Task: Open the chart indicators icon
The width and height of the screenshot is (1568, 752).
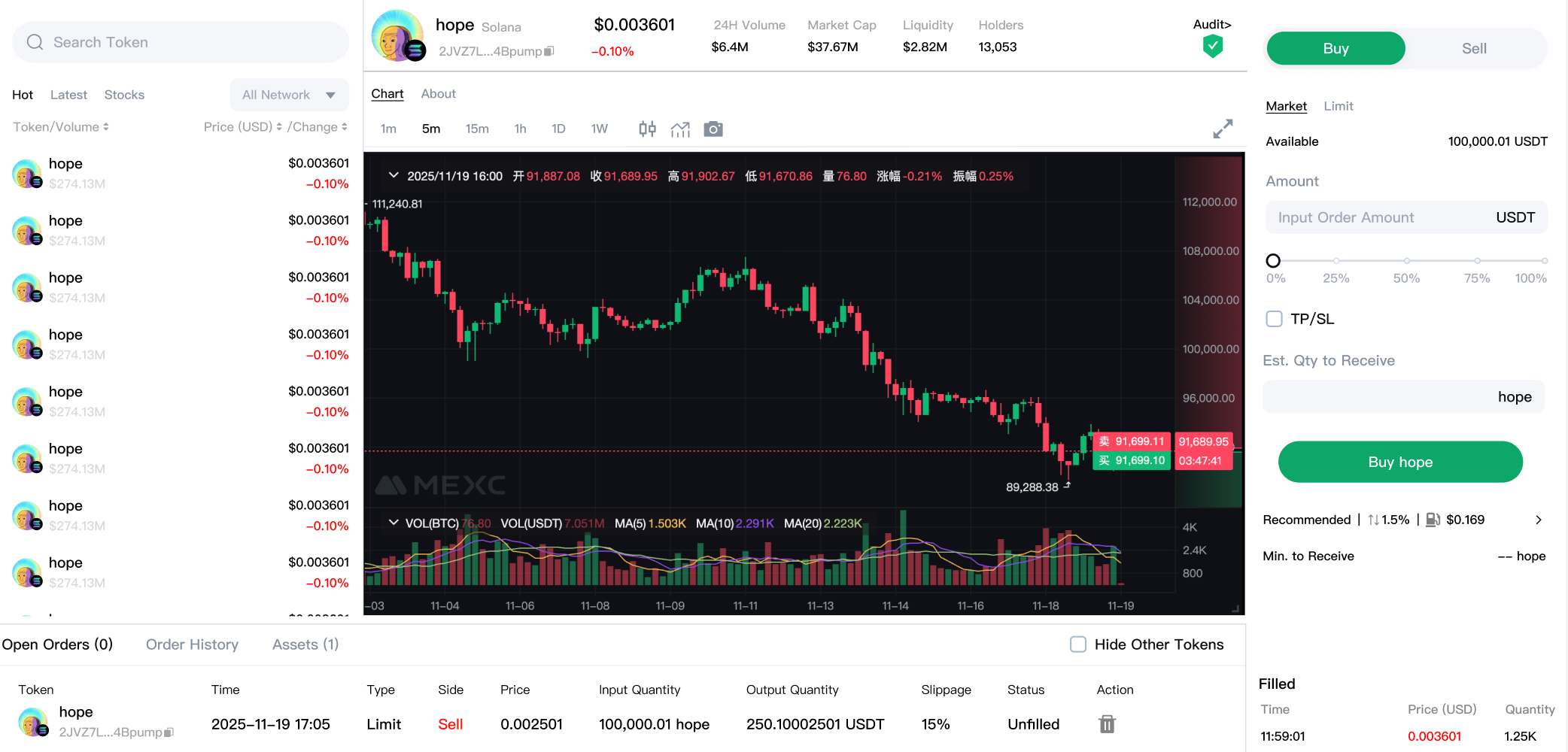Action: 680,129
